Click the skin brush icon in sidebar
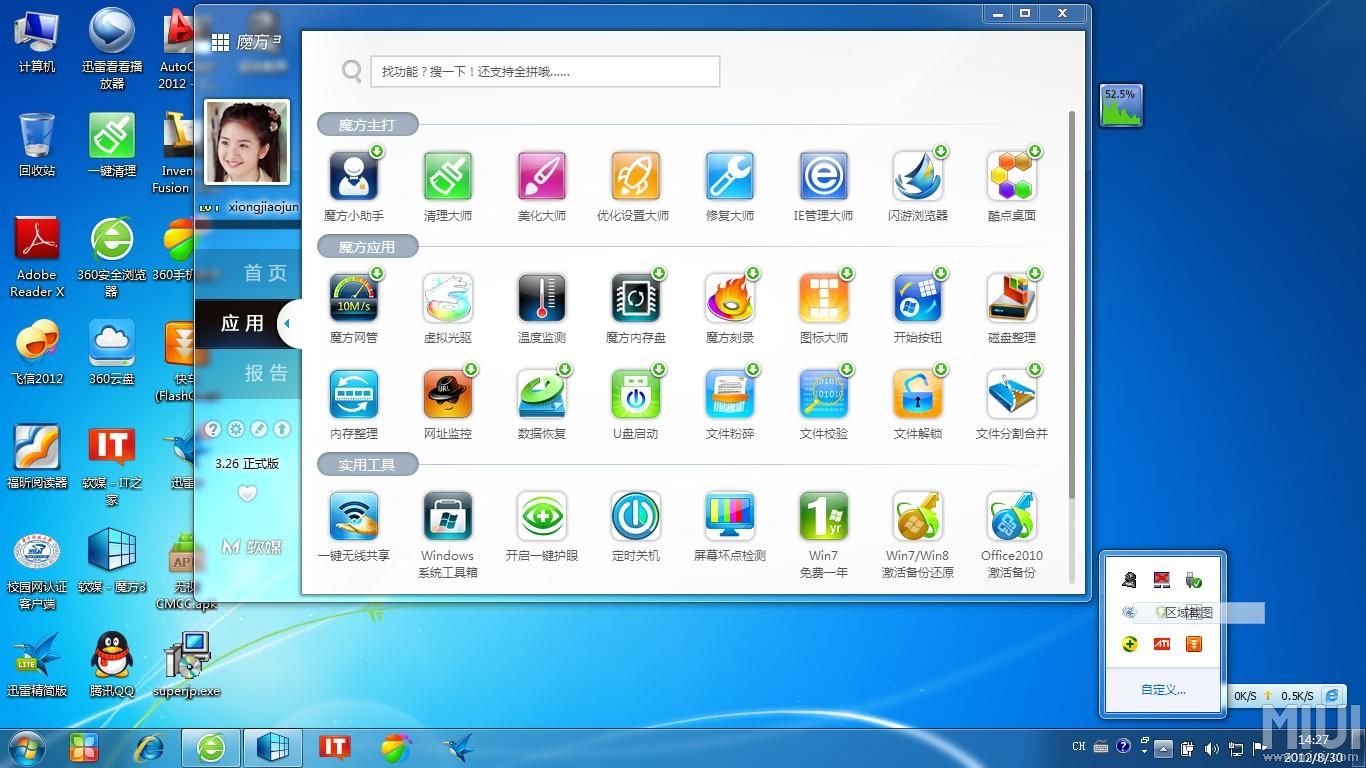 pos(259,429)
